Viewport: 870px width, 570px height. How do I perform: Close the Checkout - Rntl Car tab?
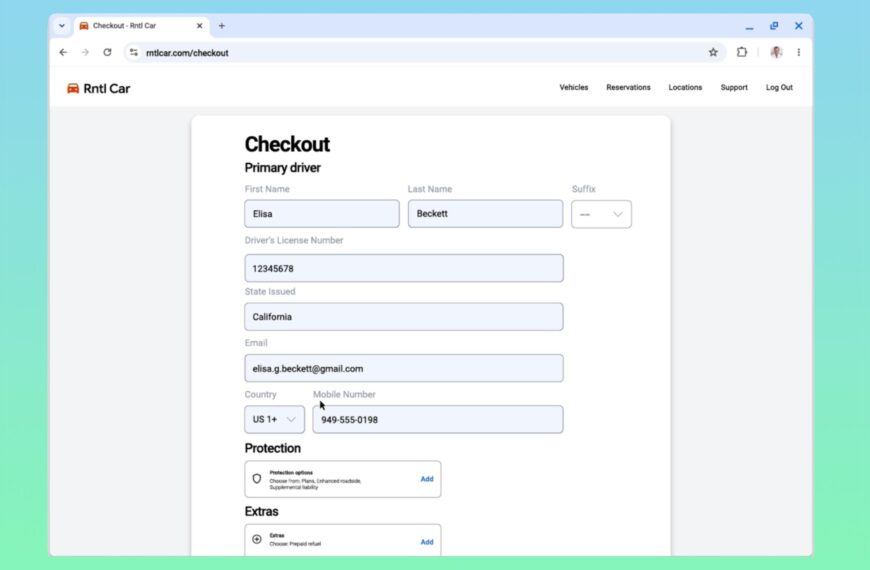[200, 26]
